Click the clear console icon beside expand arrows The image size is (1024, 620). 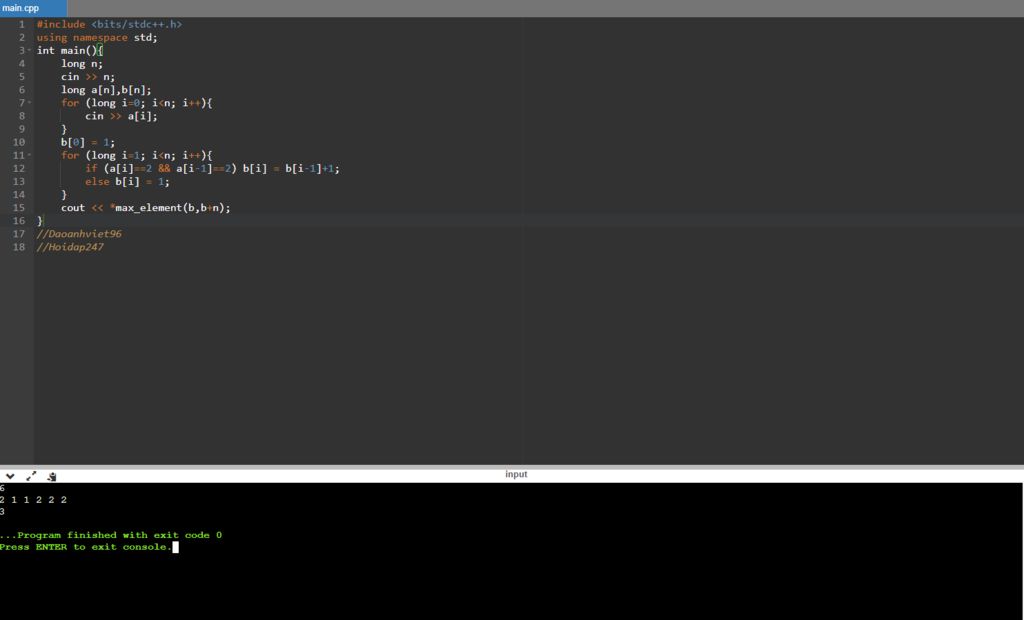52,476
